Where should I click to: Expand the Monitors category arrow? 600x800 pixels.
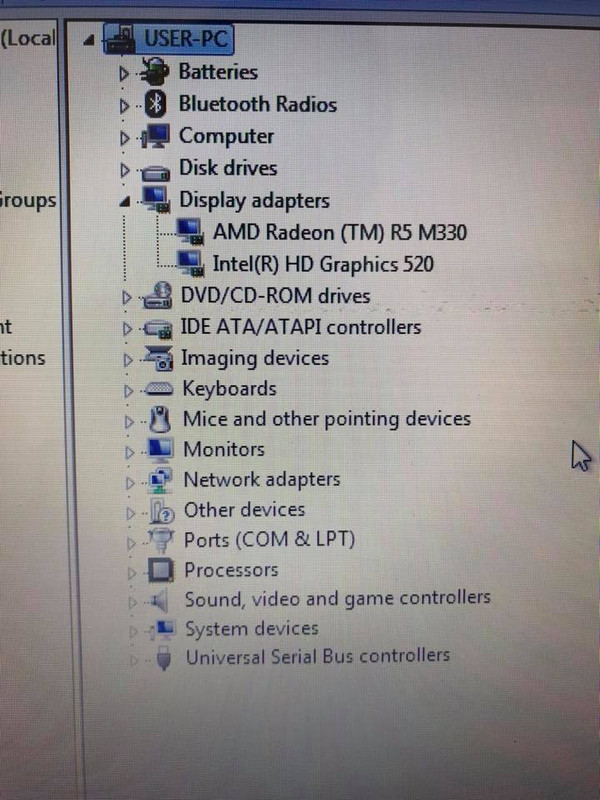tap(130, 452)
